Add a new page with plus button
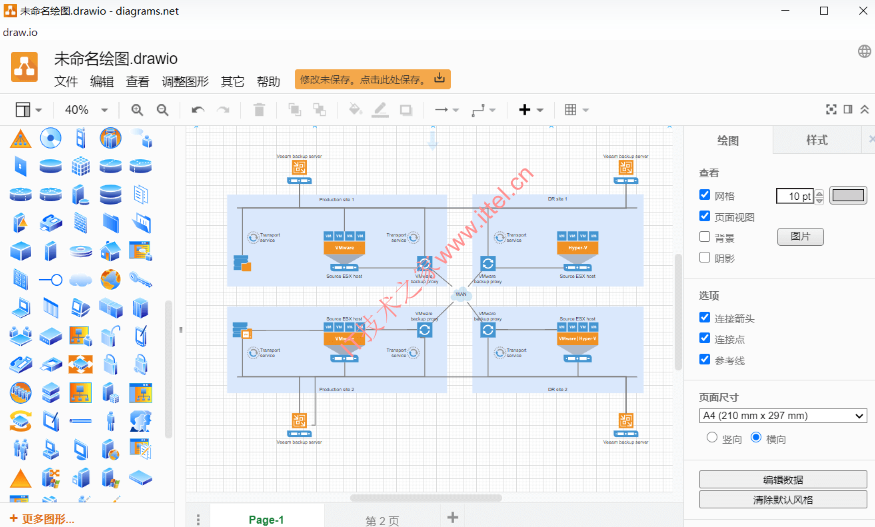The width and height of the screenshot is (875, 527). [453, 518]
